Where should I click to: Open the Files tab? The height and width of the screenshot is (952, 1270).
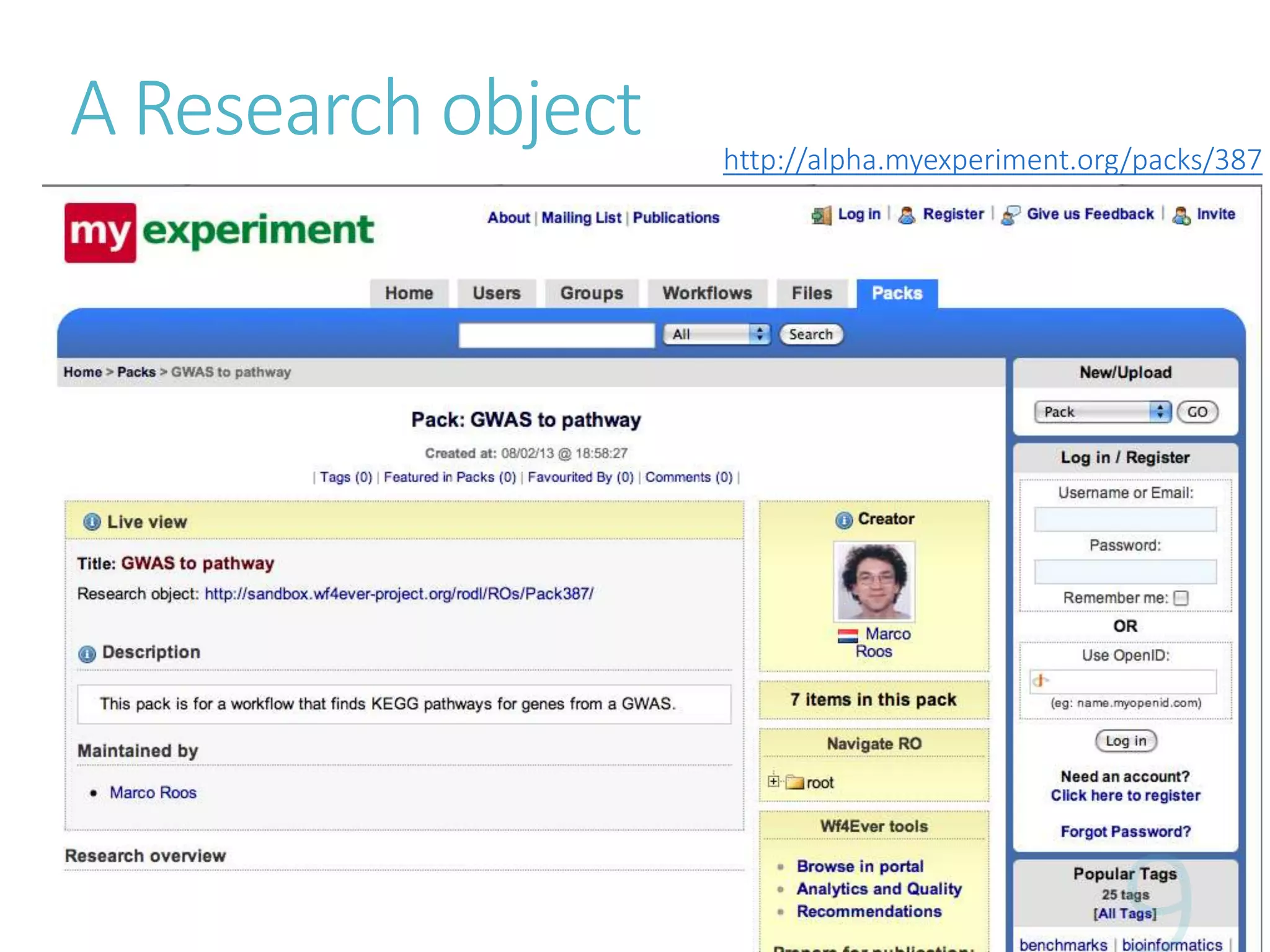[x=812, y=293]
